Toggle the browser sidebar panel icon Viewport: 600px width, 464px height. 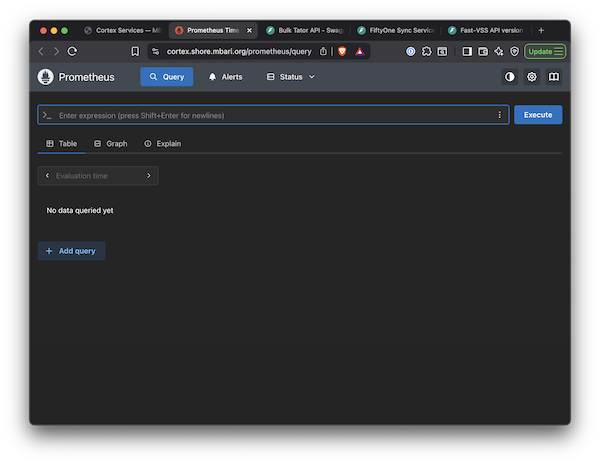467,51
